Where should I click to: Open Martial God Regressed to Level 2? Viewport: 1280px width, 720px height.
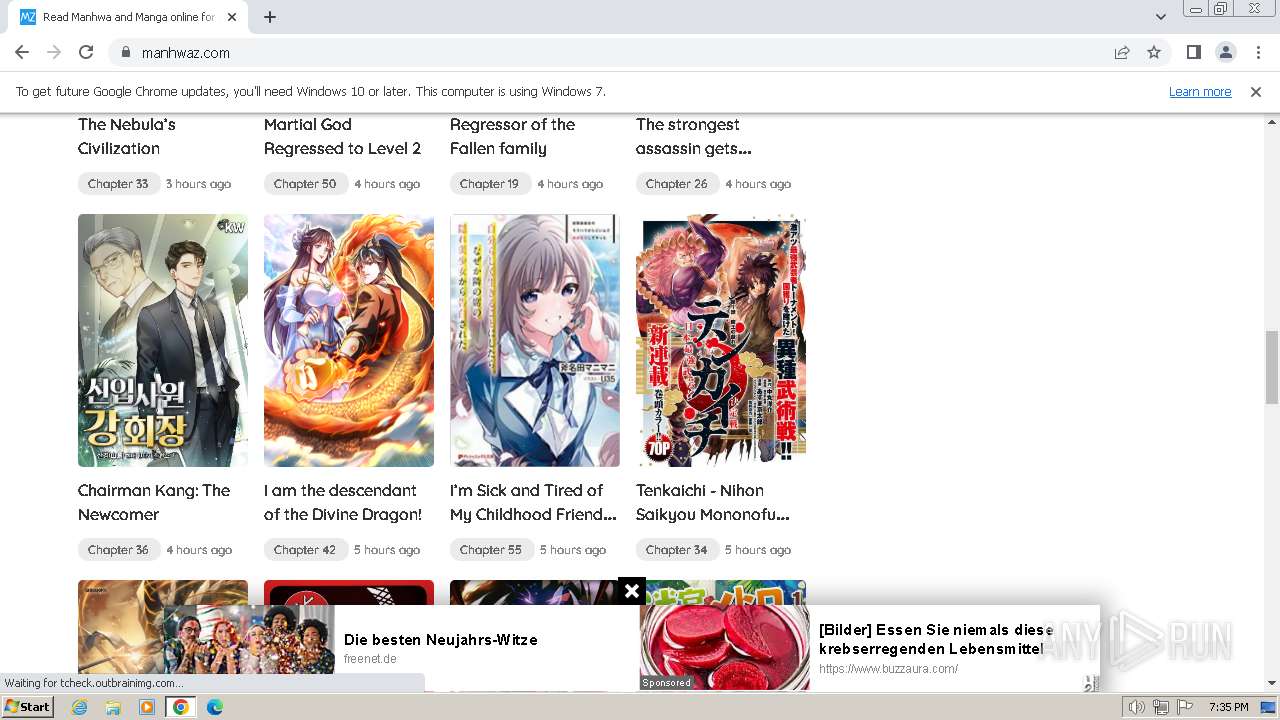(x=343, y=136)
